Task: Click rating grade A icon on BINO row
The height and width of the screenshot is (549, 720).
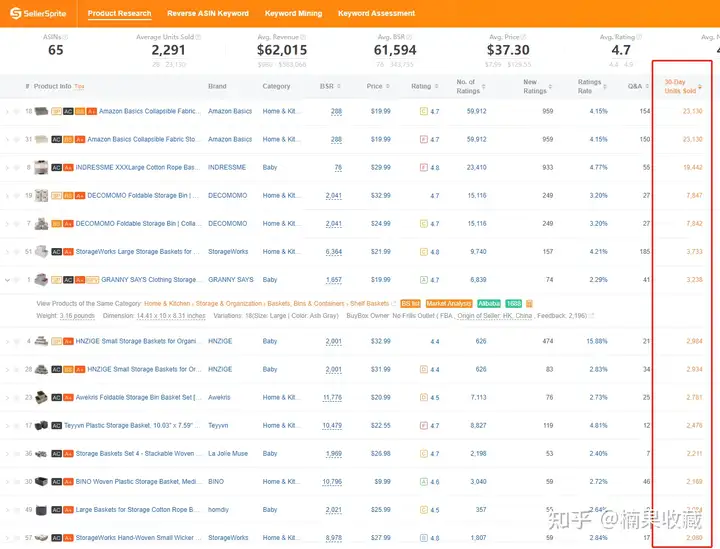Action: coord(424,482)
